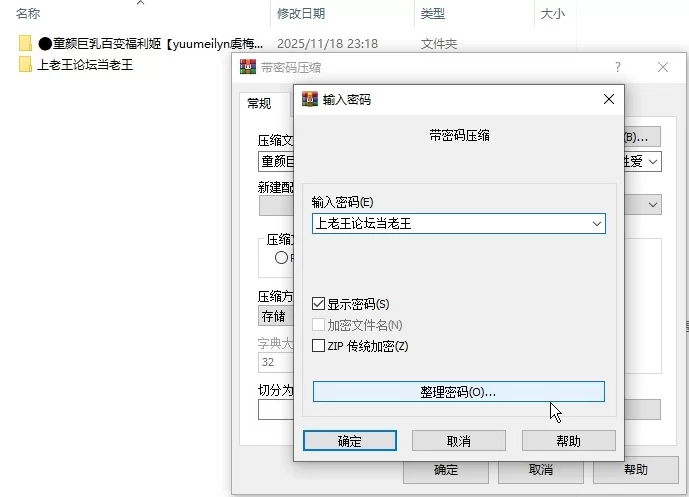Click the WinRAR icon beside 带密码压缩 title

[248, 67]
